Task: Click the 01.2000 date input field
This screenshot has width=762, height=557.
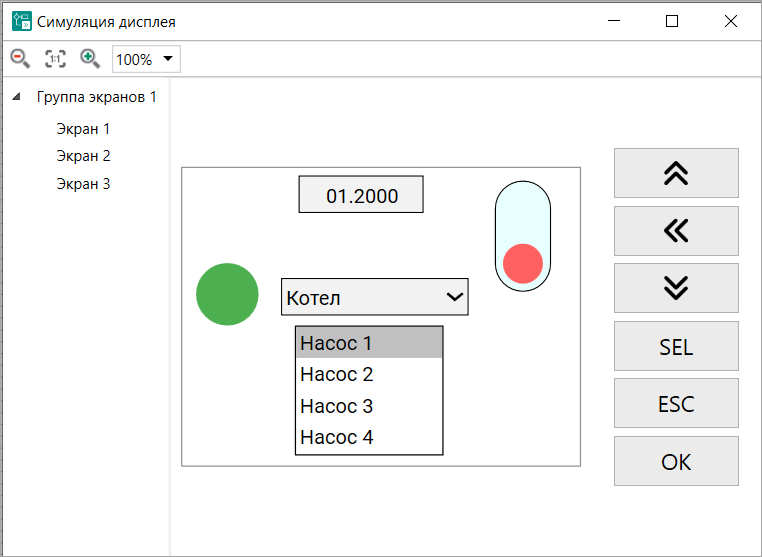Action: tap(361, 195)
